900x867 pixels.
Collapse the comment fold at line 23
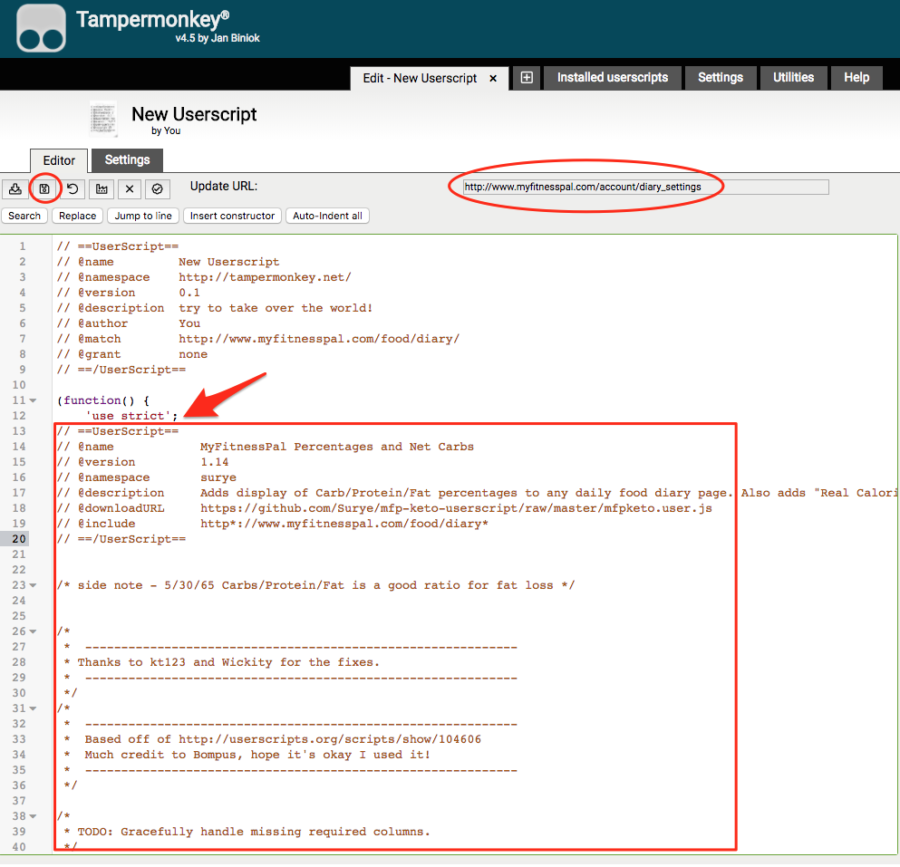[x=34, y=586]
